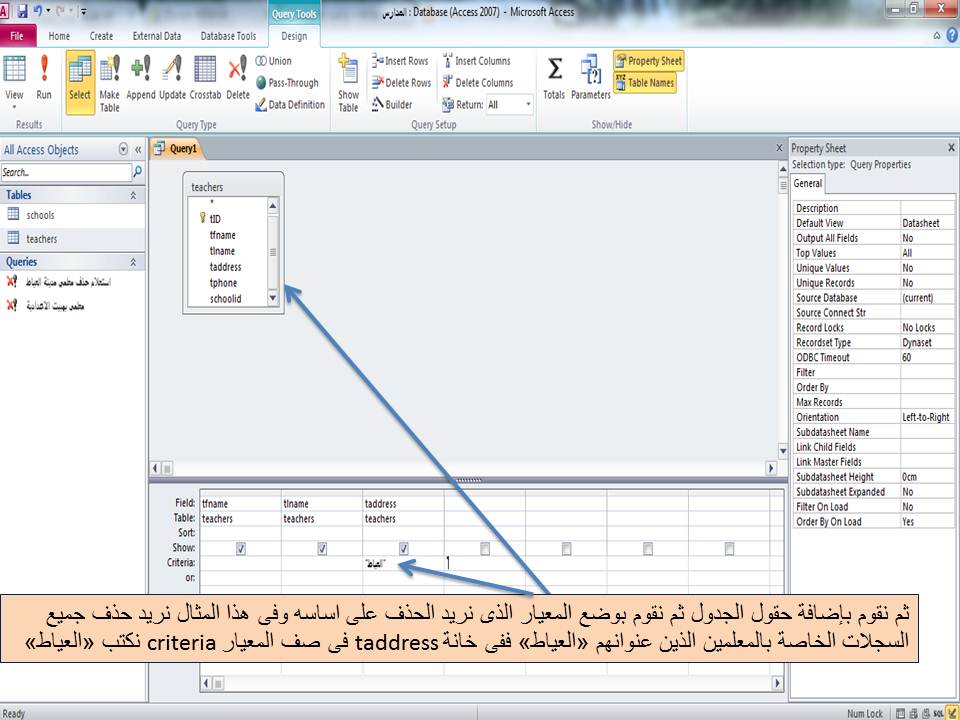The image size is (960, 720).
Task: Select the General tab in Property Sheet
Action: pyautogui.click(x=808, y=183)
